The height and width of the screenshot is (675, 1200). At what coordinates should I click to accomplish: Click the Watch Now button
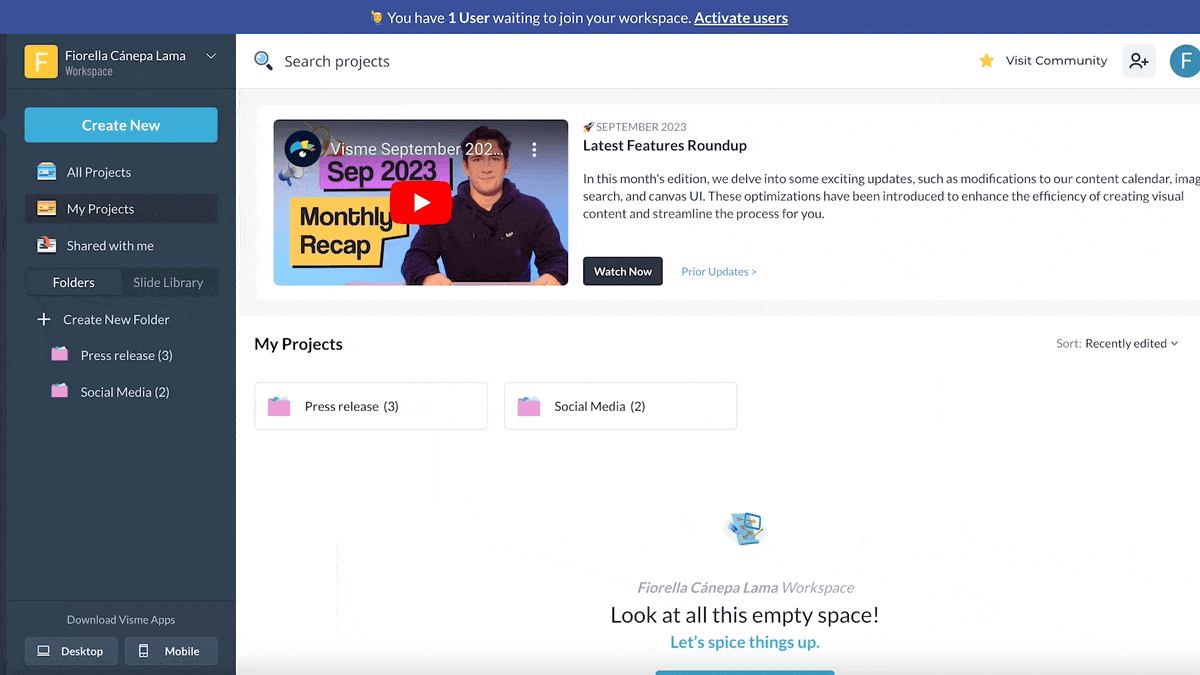(622, 271)
